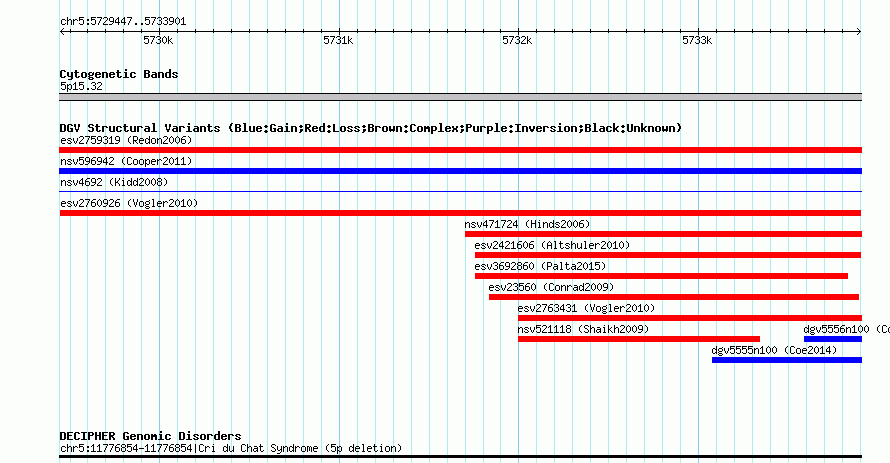Image resolution: width=890 pixels, height=463 pixels.
Task: Click the red bar of esv2760926
Action: [x=460, y=213]
